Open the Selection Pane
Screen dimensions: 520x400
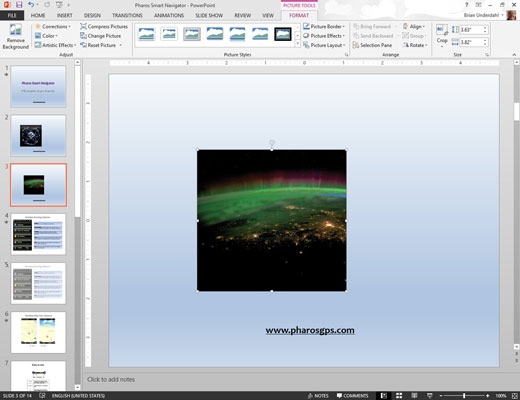372,45
